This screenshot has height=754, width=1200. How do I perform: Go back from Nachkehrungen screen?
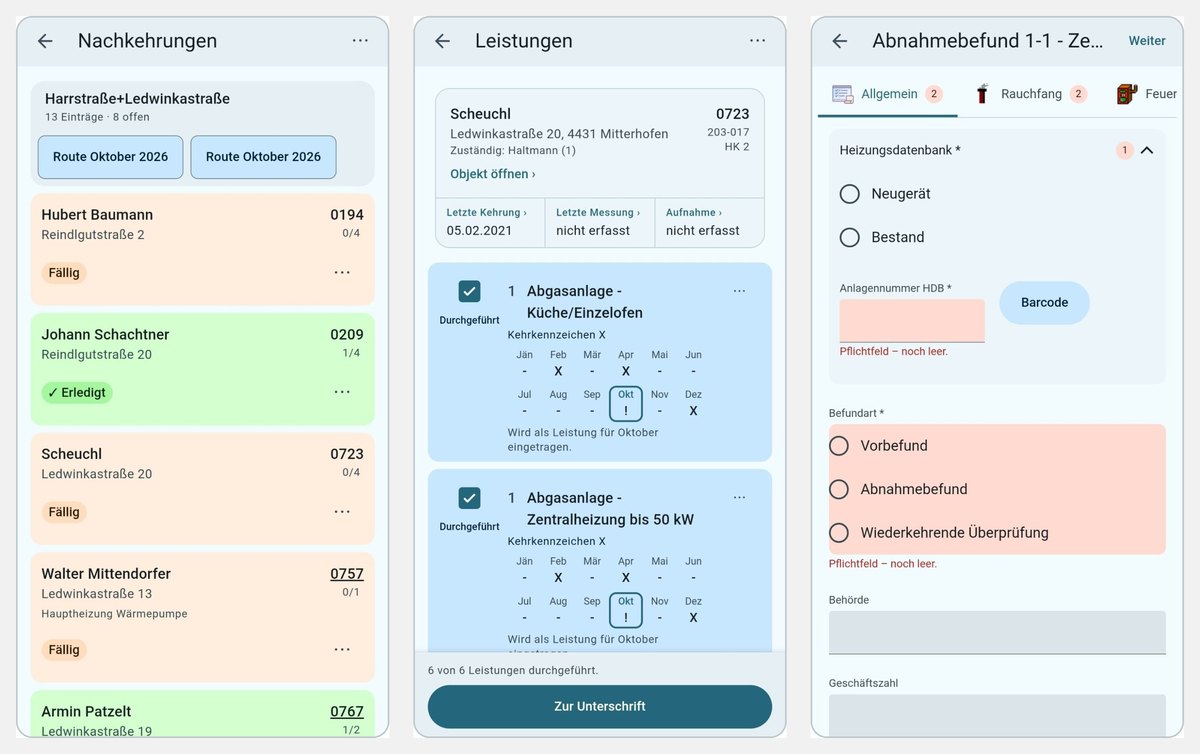click(x=45, y=41)
